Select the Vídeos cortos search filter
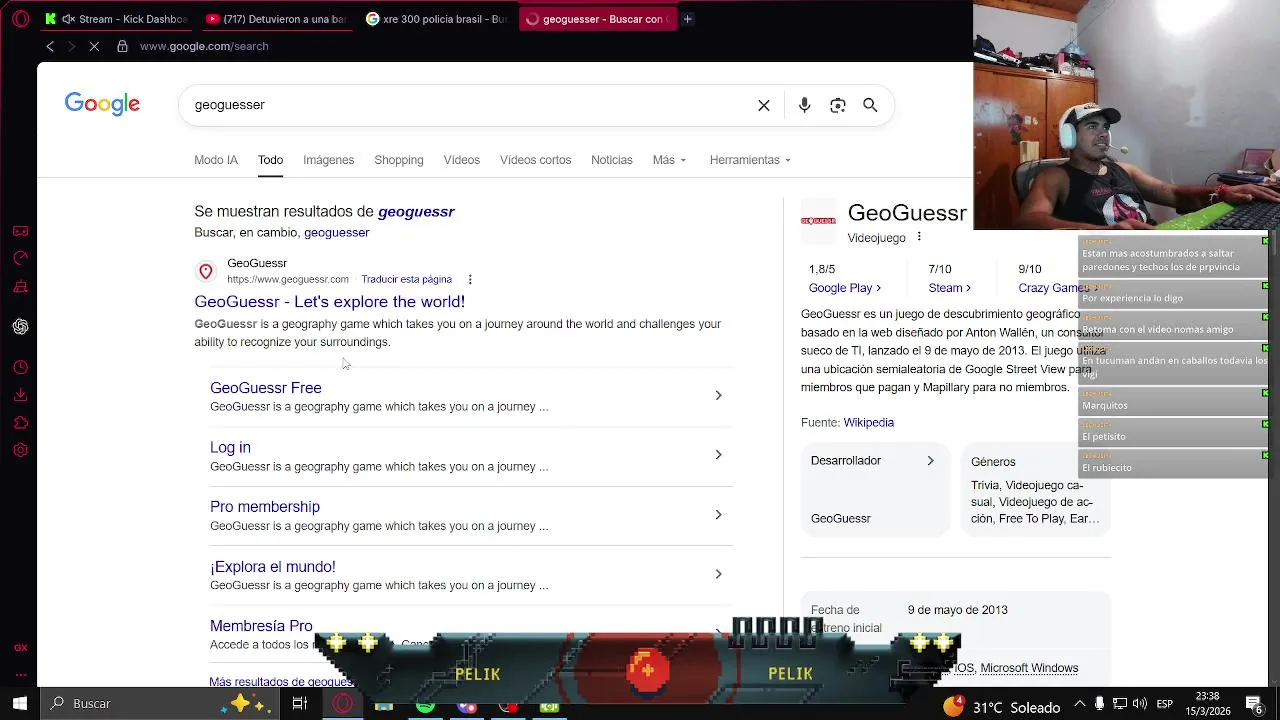1280x720 pixels. pos(536,160)
